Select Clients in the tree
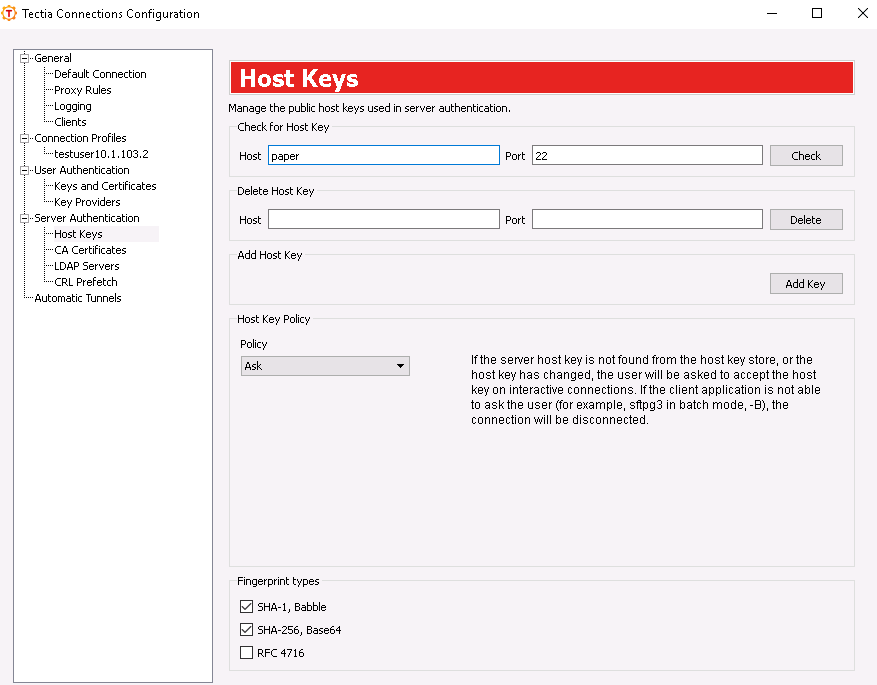 click(x=70, y=122)
